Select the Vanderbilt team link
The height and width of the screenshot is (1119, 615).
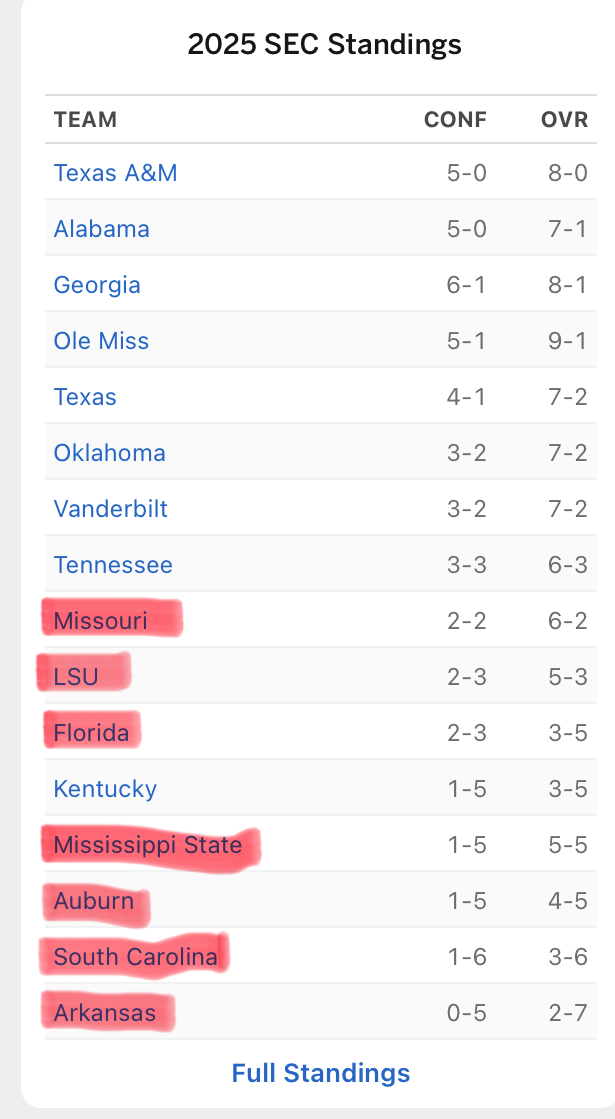click(110, 509)
